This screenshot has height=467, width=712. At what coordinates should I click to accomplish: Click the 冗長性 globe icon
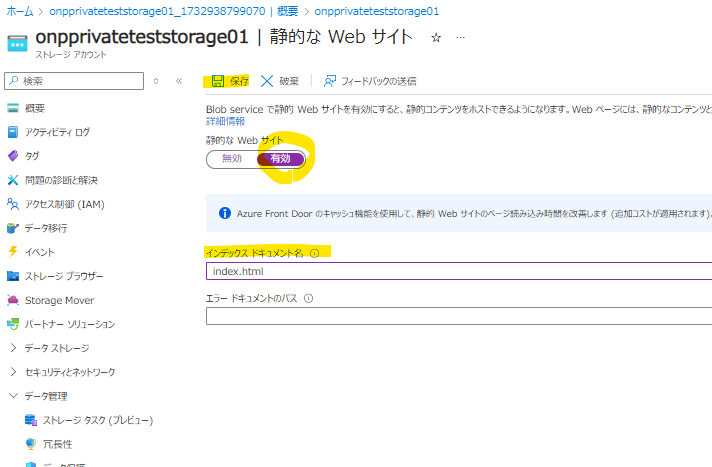pos(31,444)
